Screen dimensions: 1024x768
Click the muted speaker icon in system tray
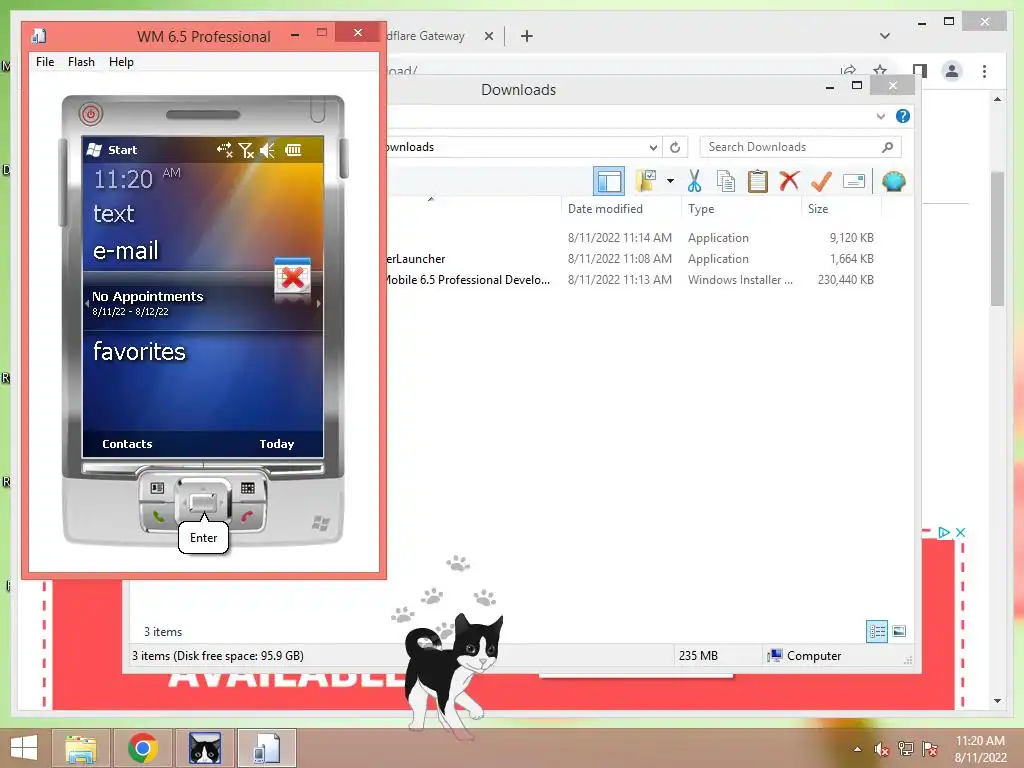[x=882, y=749]
